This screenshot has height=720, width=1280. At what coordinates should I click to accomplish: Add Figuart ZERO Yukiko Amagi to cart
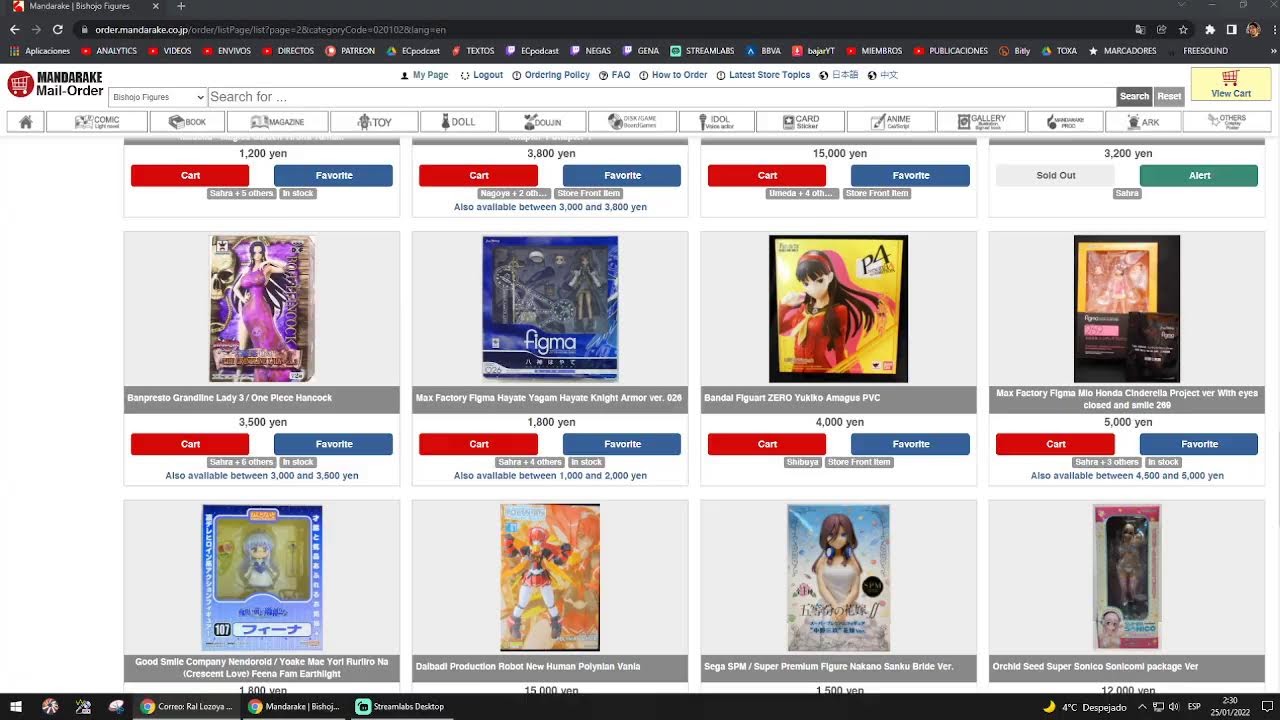[767, 444]
